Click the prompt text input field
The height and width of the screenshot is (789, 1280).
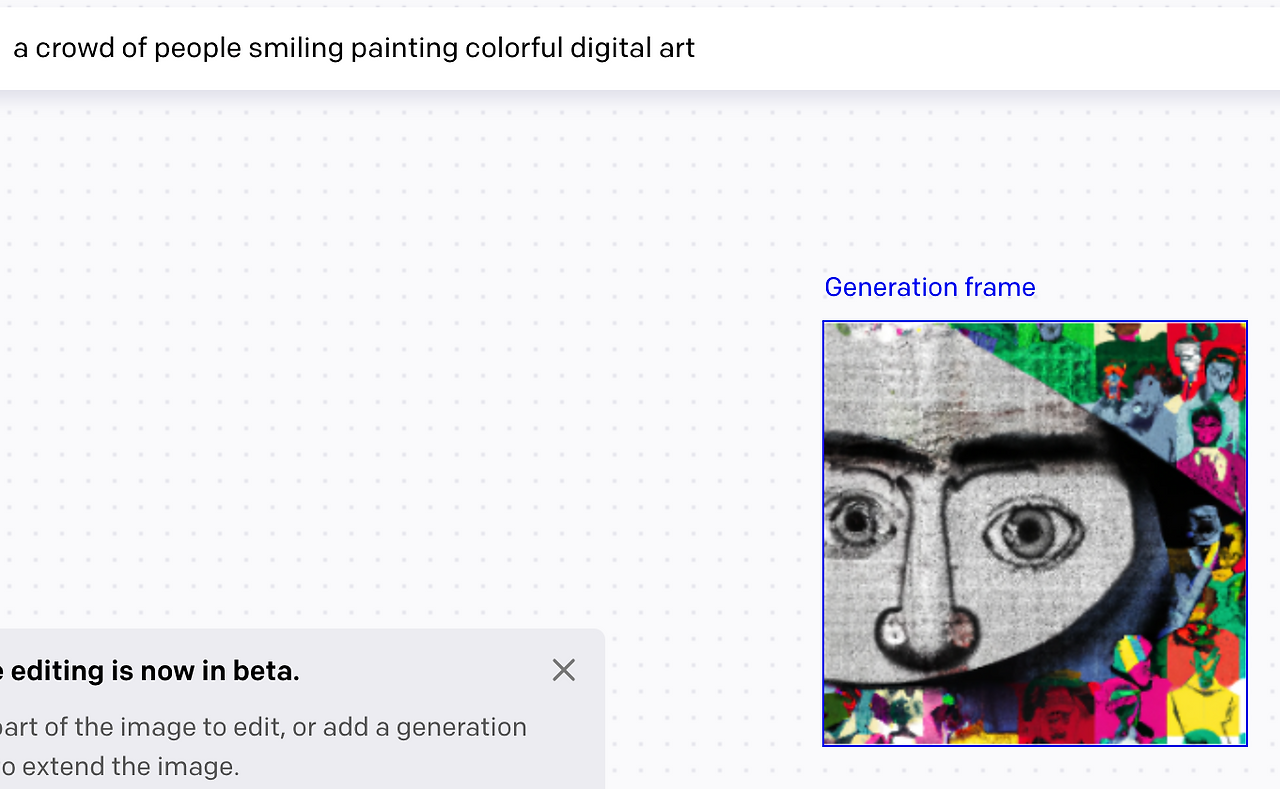tap(640, 48)
